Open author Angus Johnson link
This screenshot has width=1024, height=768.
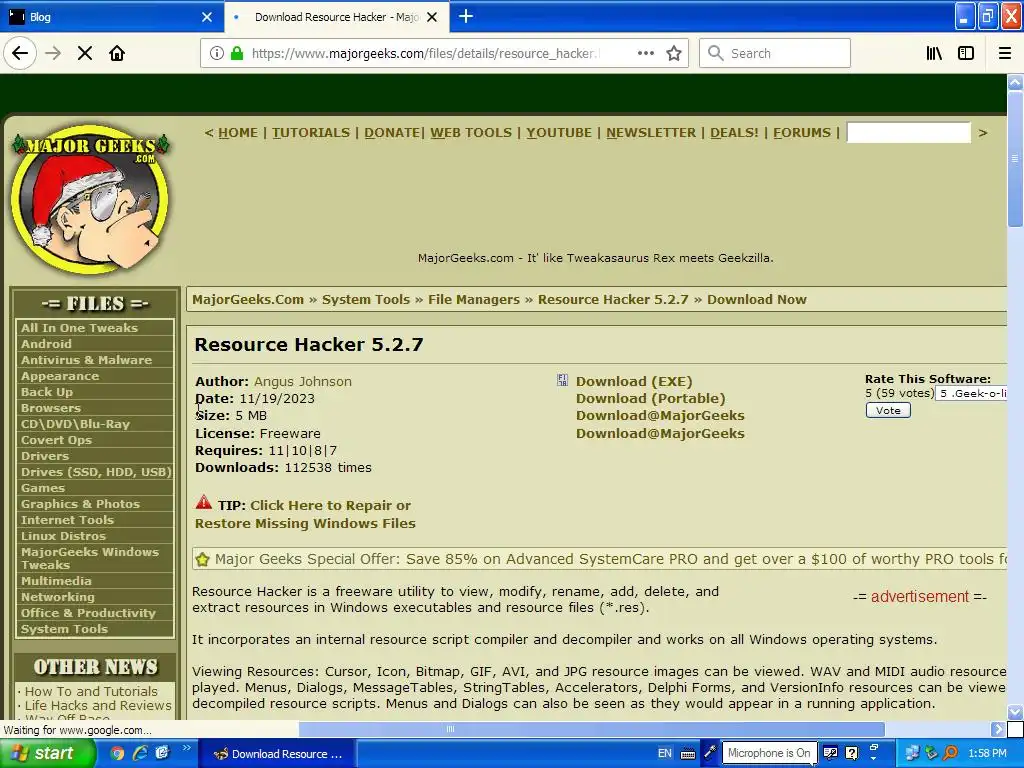click(x=302, y=381)
